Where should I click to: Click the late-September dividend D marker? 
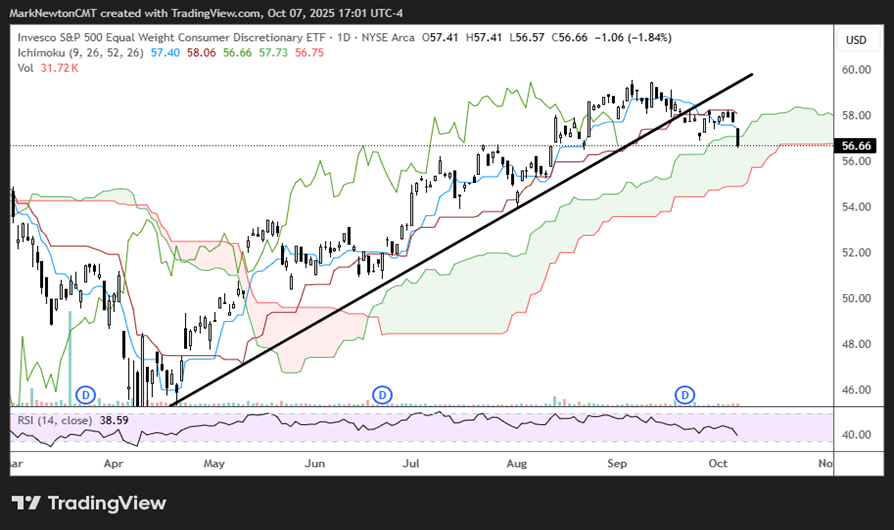[x=685, y=394]
